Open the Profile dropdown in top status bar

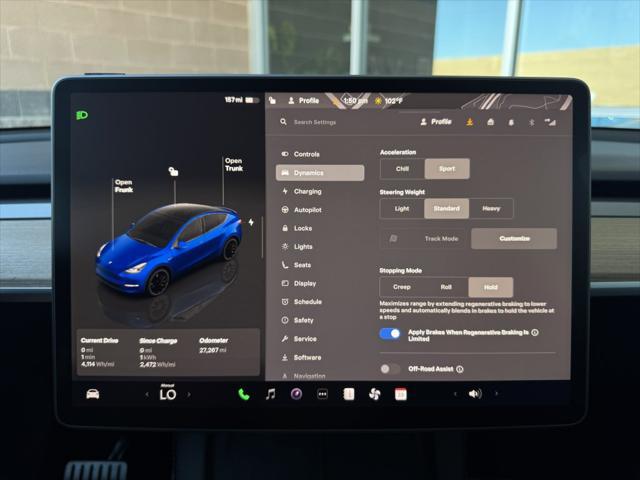pyautogui.click(x=304, y=100)
